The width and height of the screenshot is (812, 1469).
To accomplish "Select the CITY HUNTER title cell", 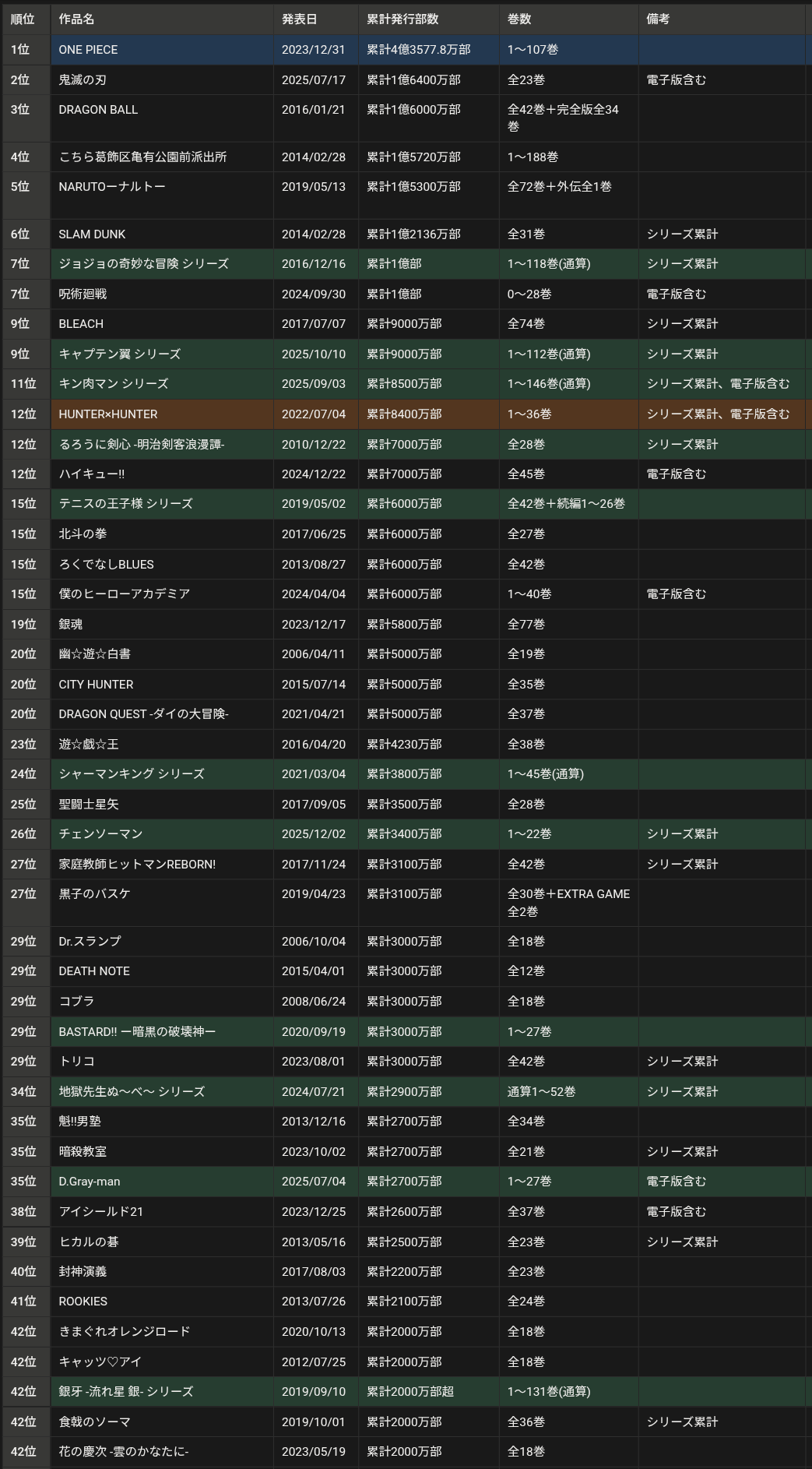I will 162,684.
